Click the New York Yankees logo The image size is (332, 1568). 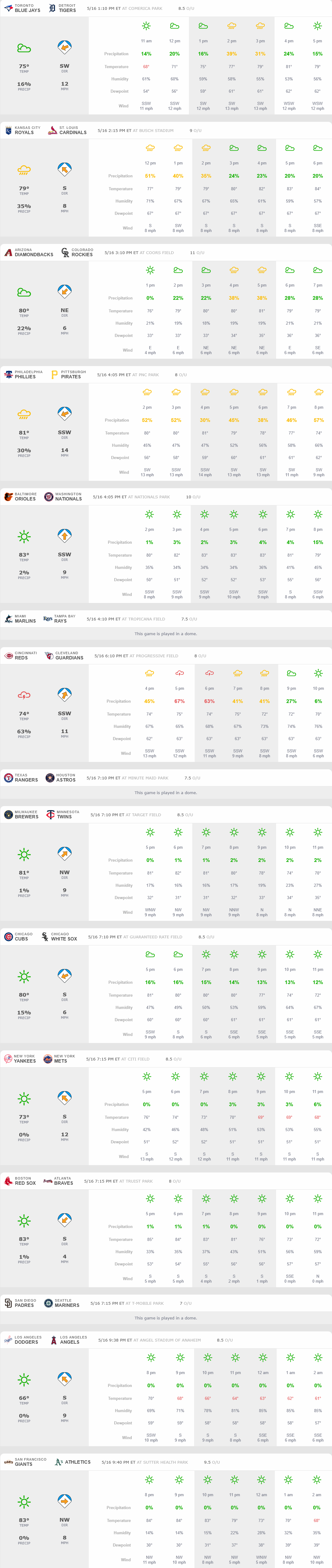(x=8, y=1059)
